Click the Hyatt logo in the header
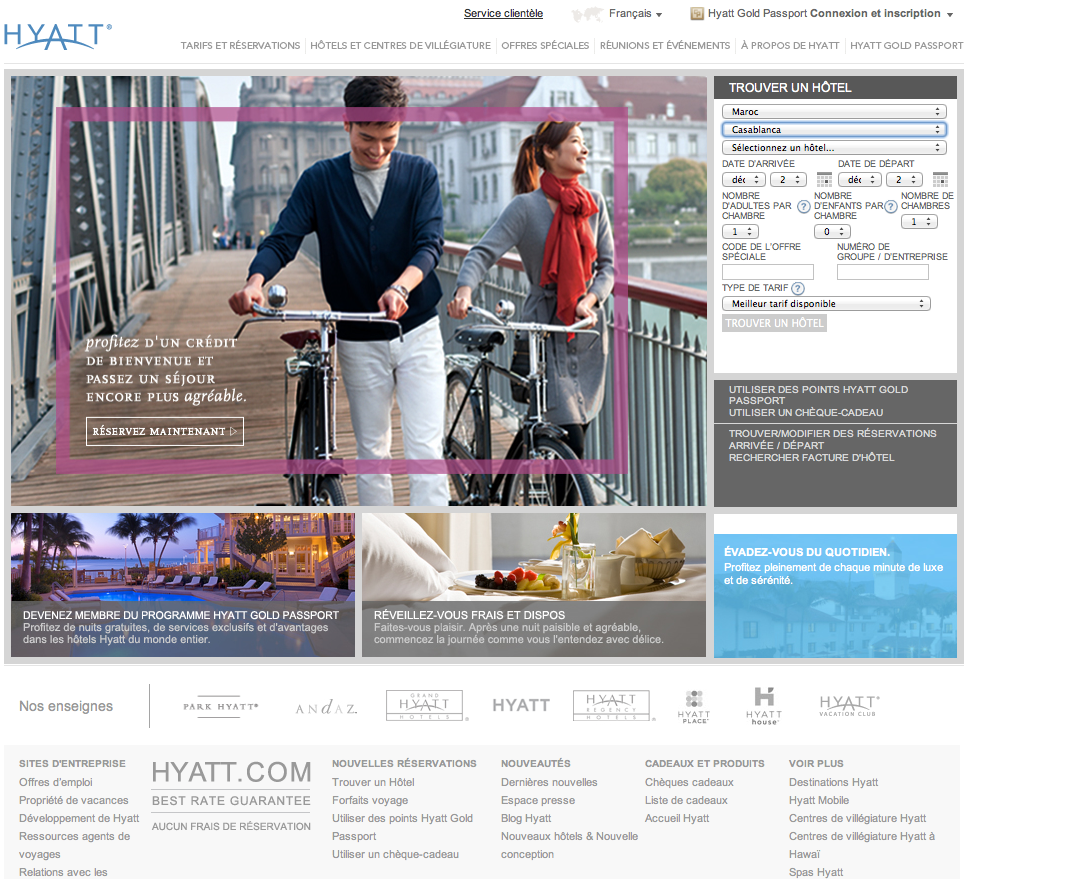 (57, 35)
